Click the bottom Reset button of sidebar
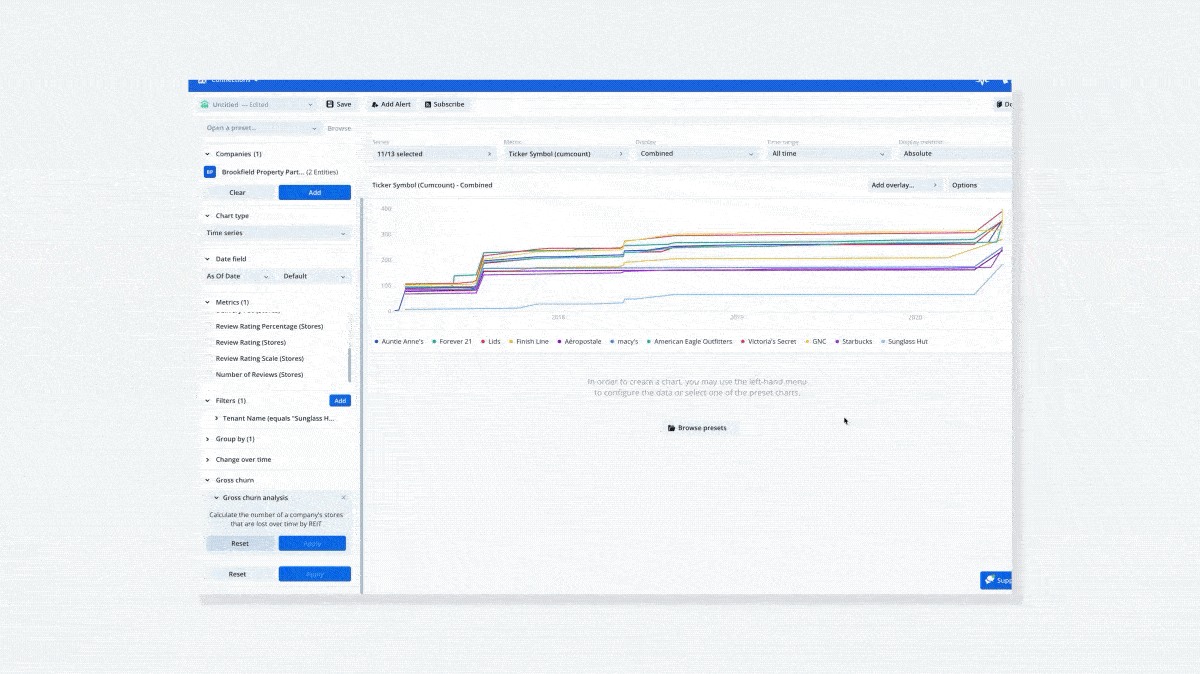1200x674 pixels. point(237,574)
